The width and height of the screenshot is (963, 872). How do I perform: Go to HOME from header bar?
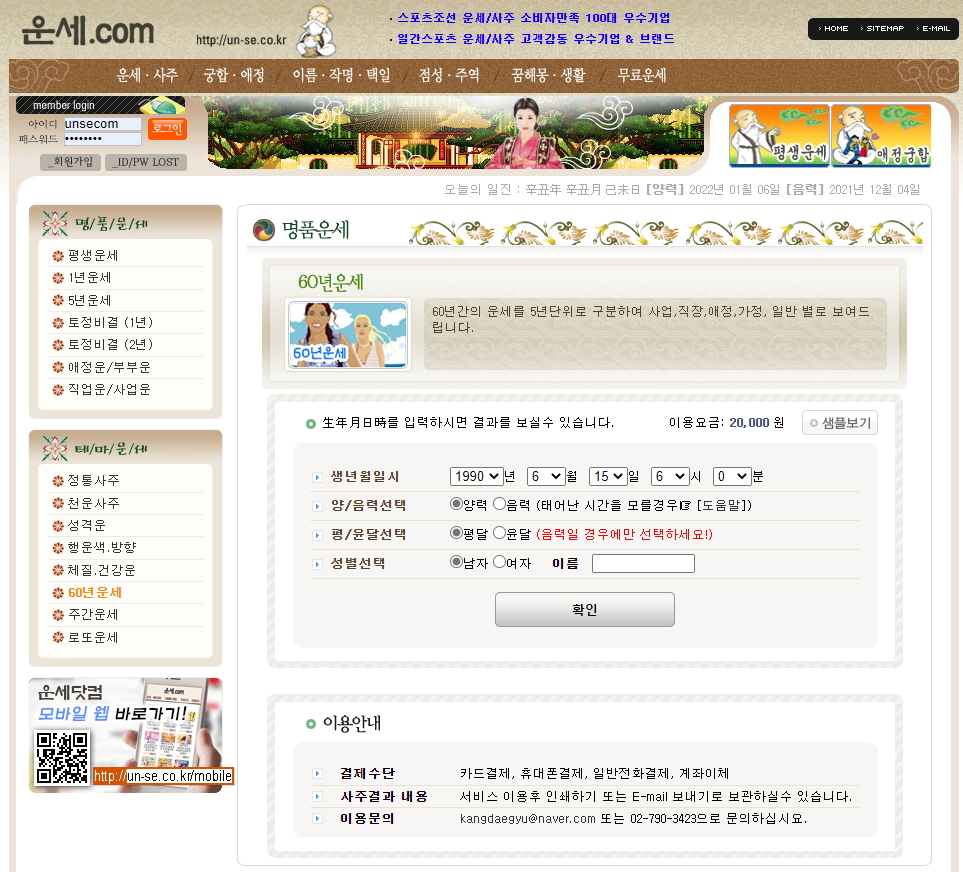coord(834,29)
